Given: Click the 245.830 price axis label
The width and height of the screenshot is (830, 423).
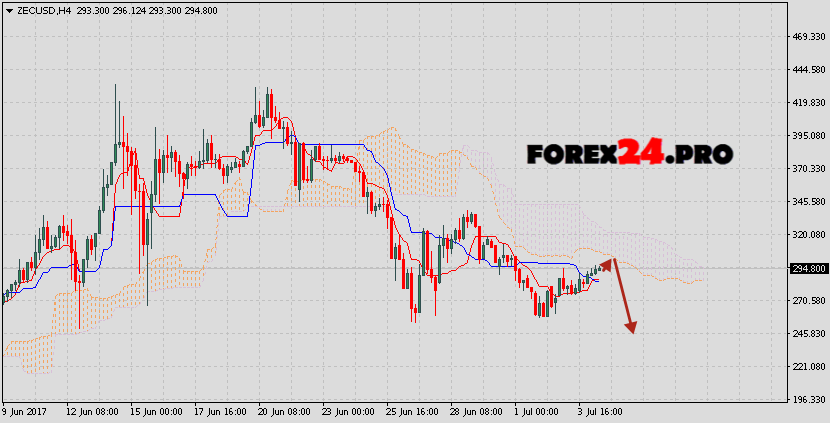Looking at the screenshot, I should [x=806, y=334].
